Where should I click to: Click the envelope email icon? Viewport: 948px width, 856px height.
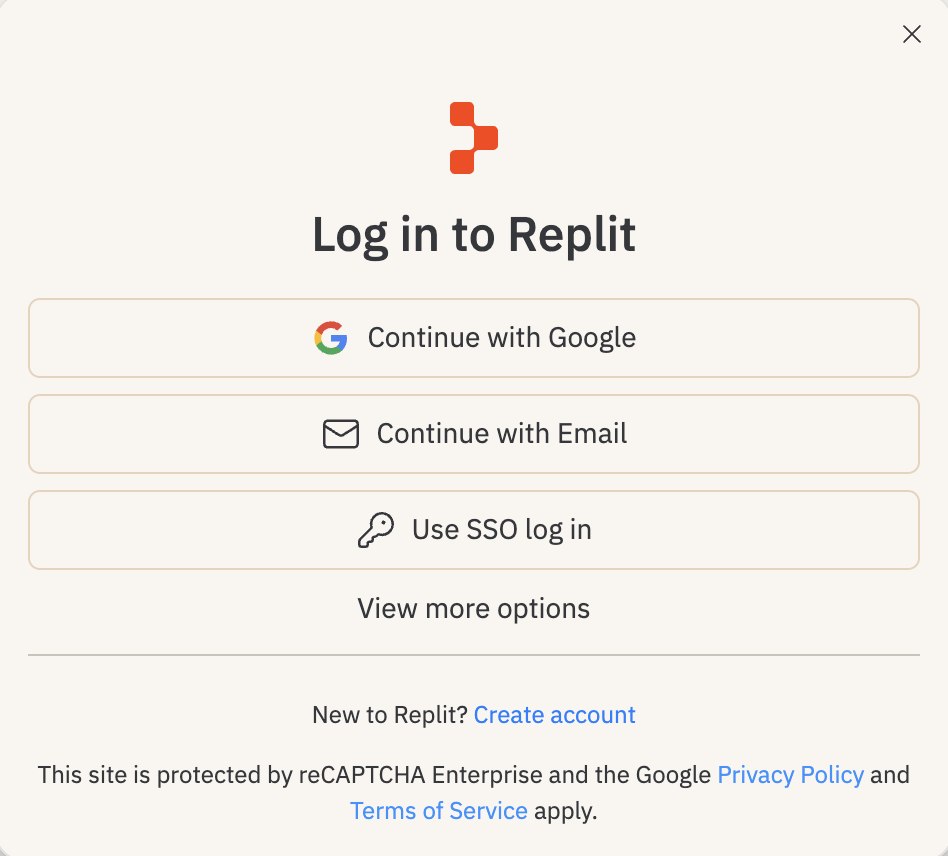341,434
